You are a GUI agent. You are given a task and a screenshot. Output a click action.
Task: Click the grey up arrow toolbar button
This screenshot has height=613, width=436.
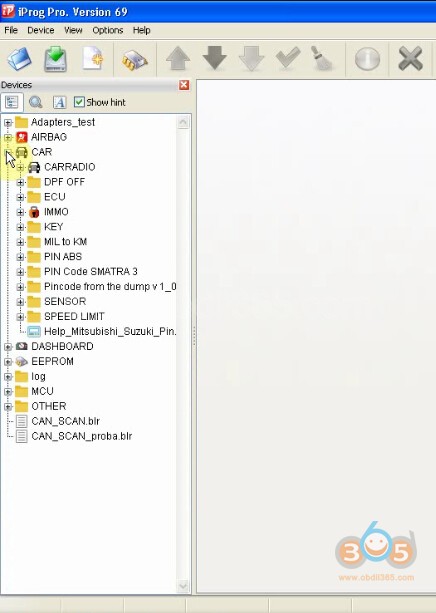tap(178, 59)
